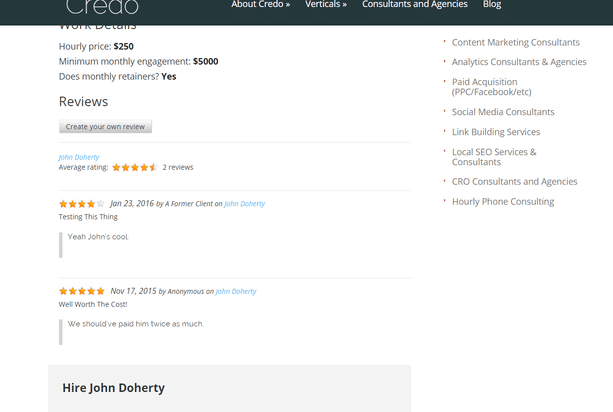
Task: Open John Doherty link above Average rating
Action: coord(79,157)
